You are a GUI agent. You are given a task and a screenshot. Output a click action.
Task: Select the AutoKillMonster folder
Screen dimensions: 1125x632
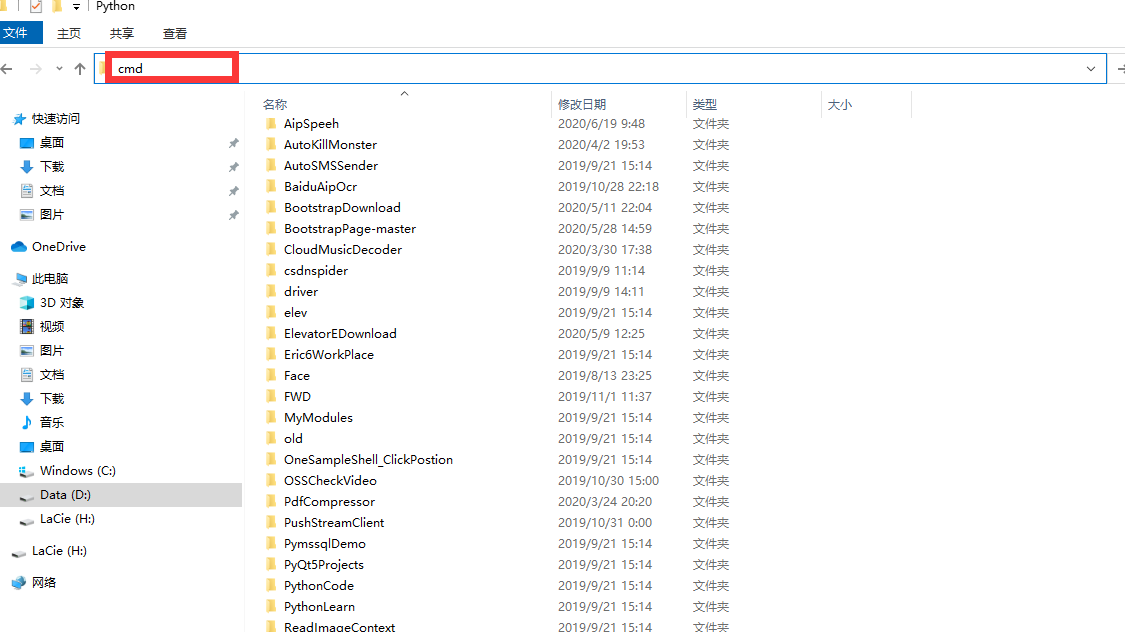[x=330, y=144]
